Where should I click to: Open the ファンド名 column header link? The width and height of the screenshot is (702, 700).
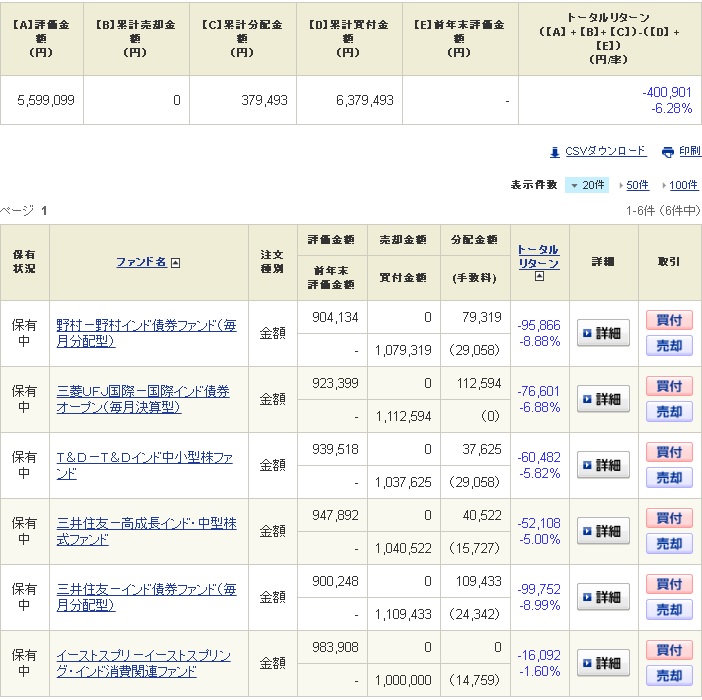141,262
